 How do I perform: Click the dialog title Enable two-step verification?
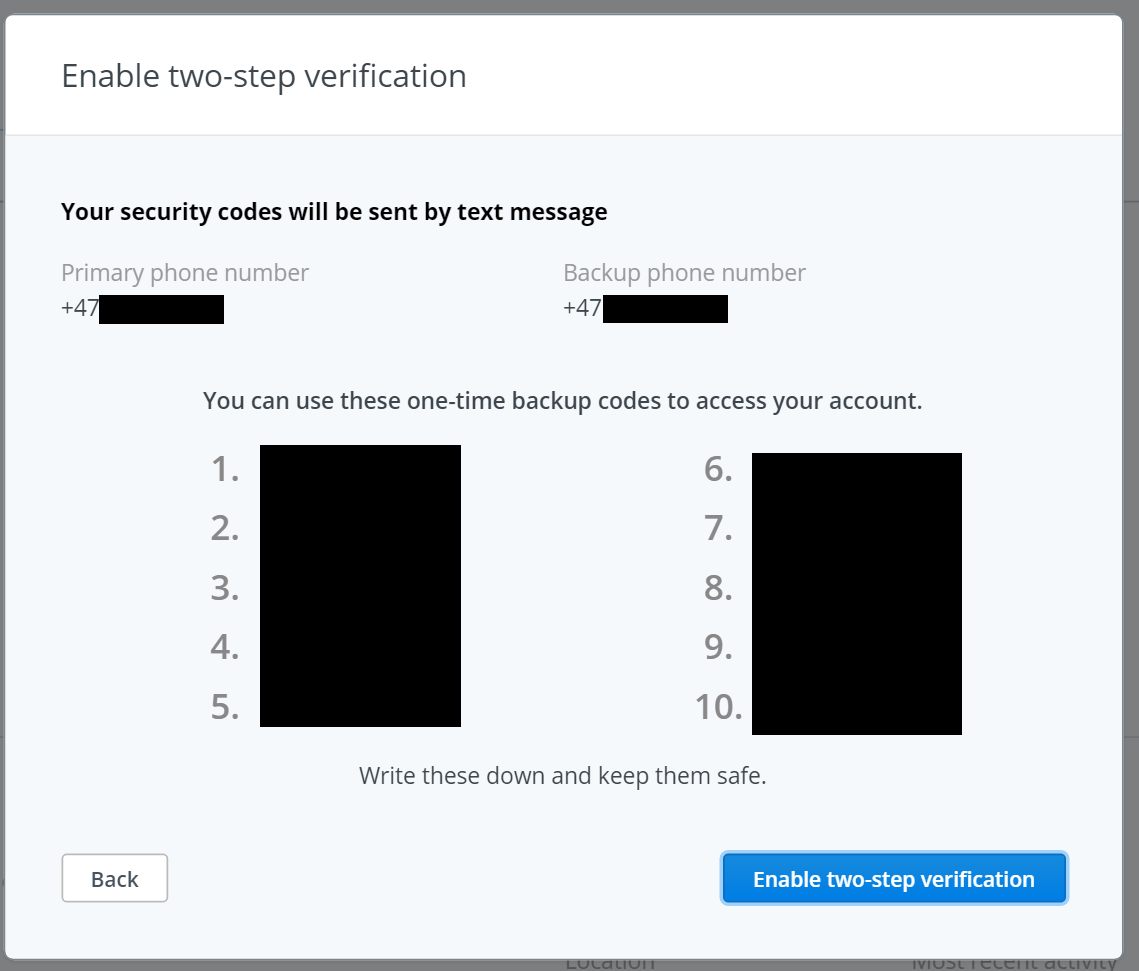(264, 76)
